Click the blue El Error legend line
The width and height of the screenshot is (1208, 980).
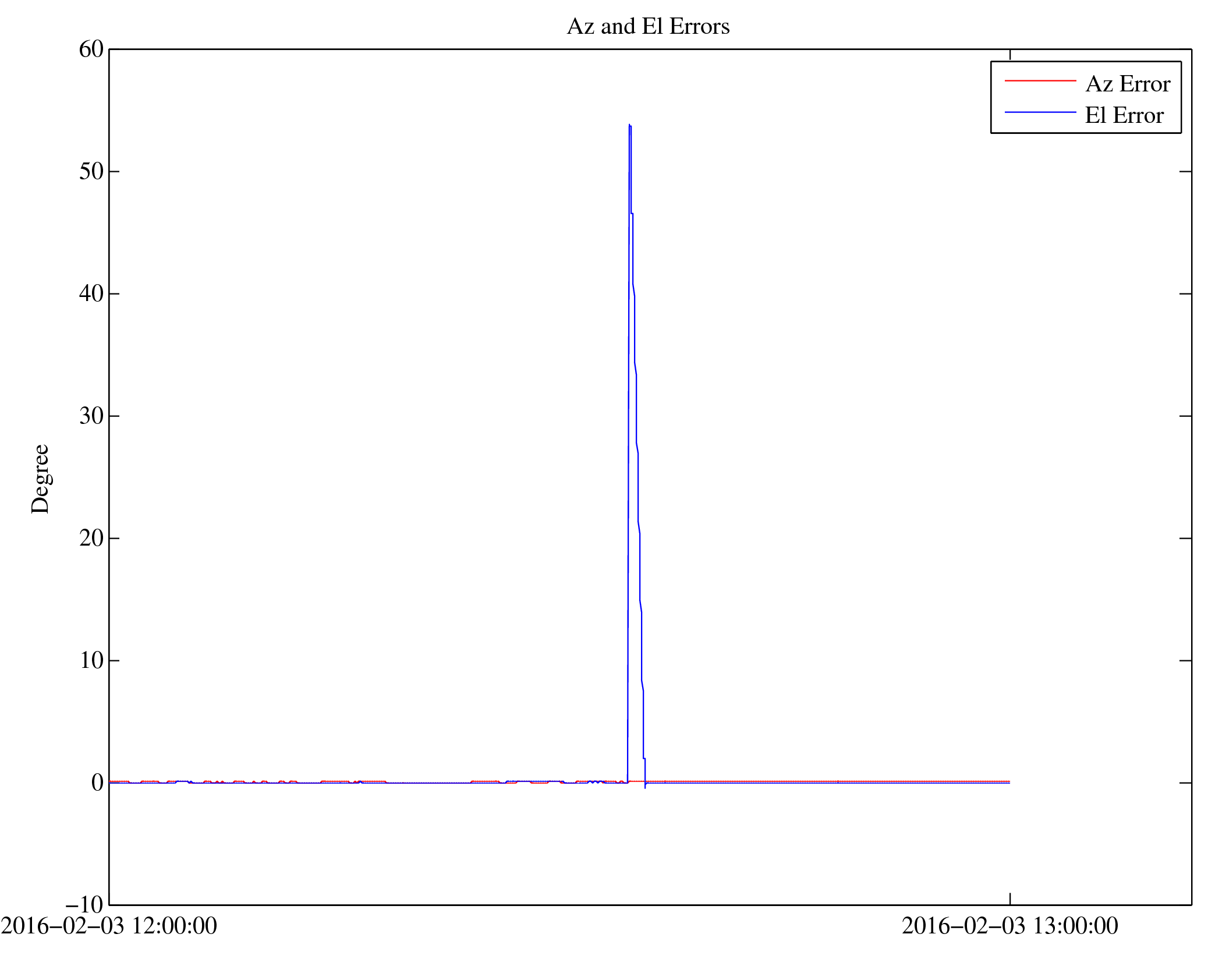(1040, 112)
